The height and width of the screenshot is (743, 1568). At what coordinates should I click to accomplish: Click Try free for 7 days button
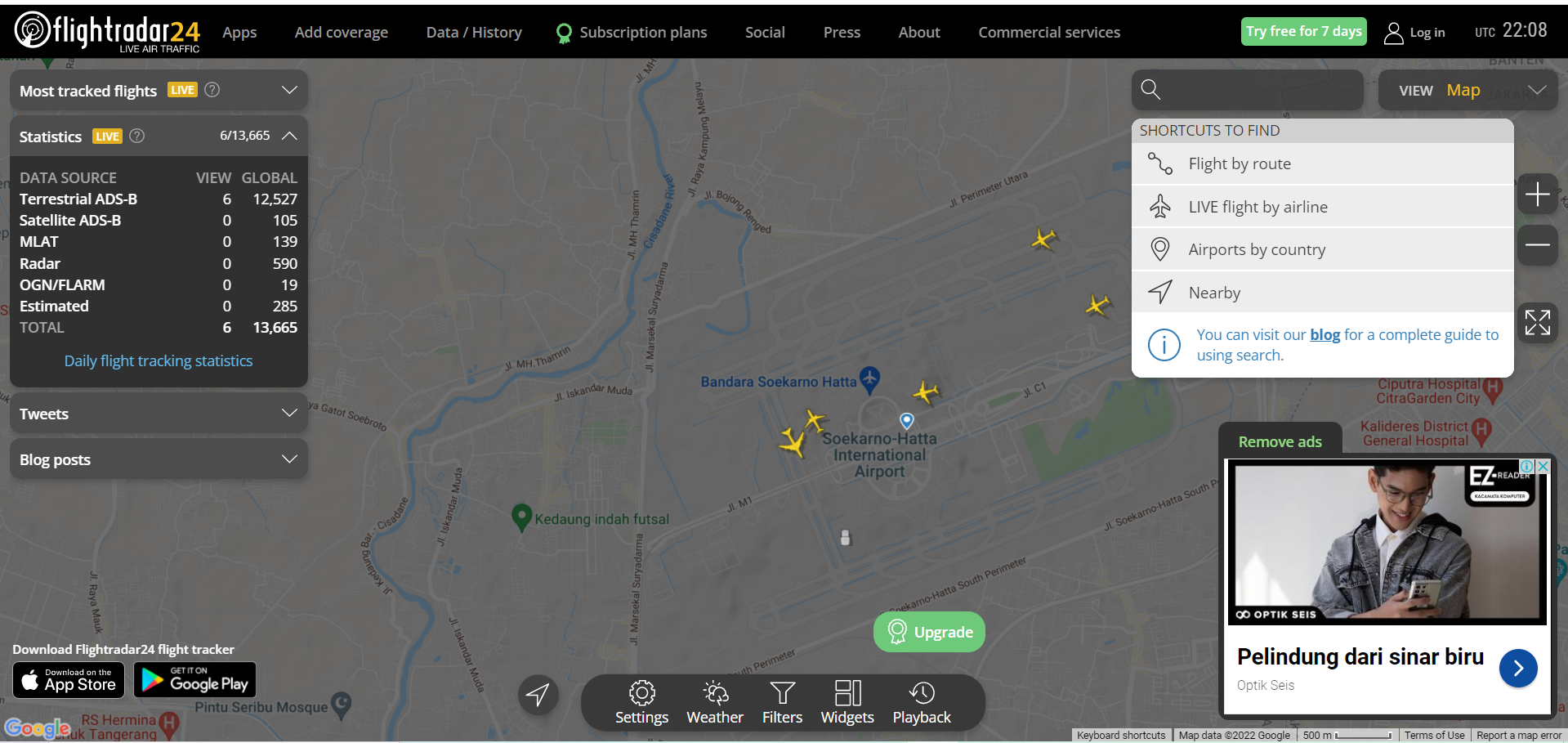(x=1303, y=31)
